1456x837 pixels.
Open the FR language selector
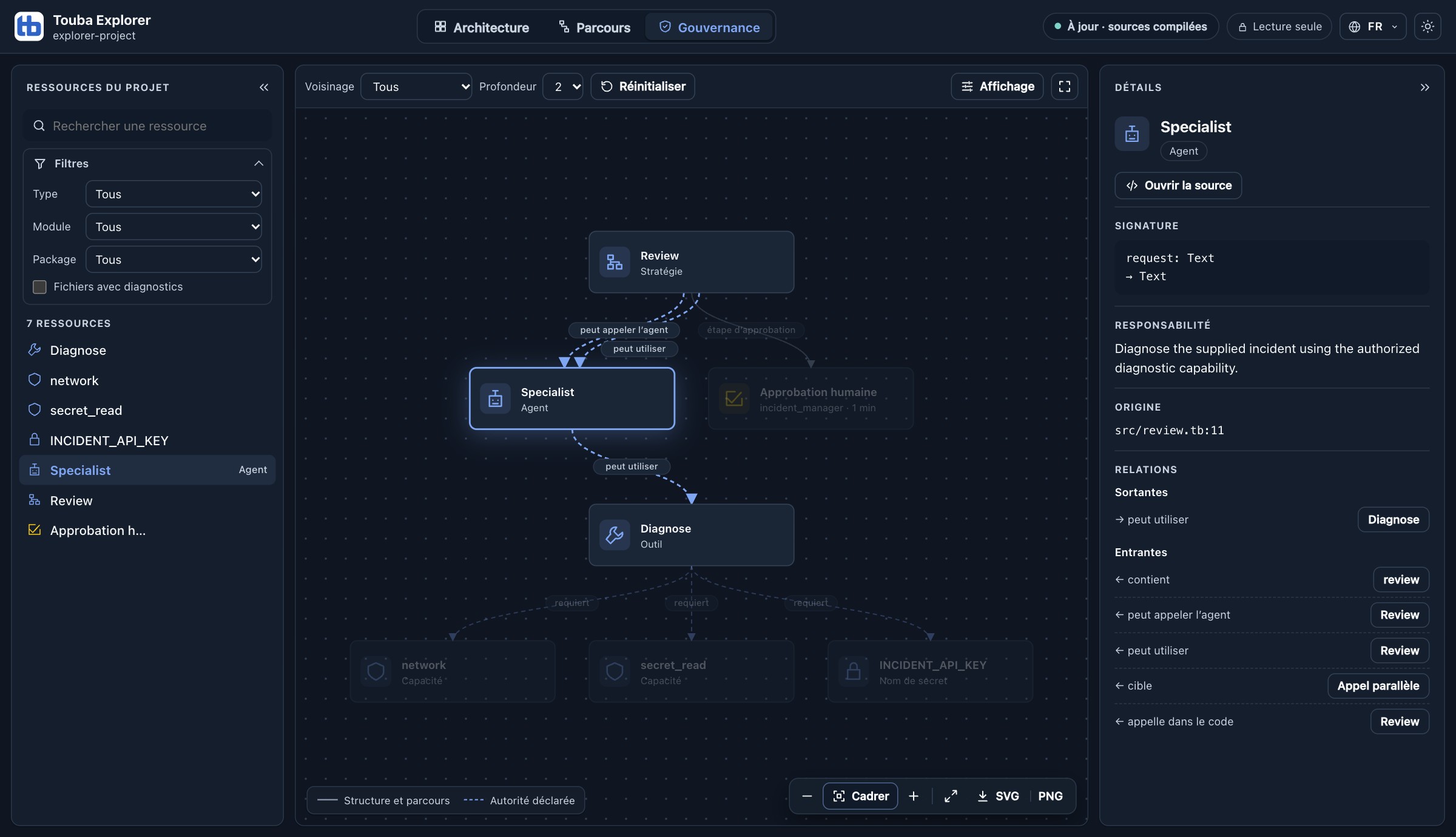[x=1372, y=27]
